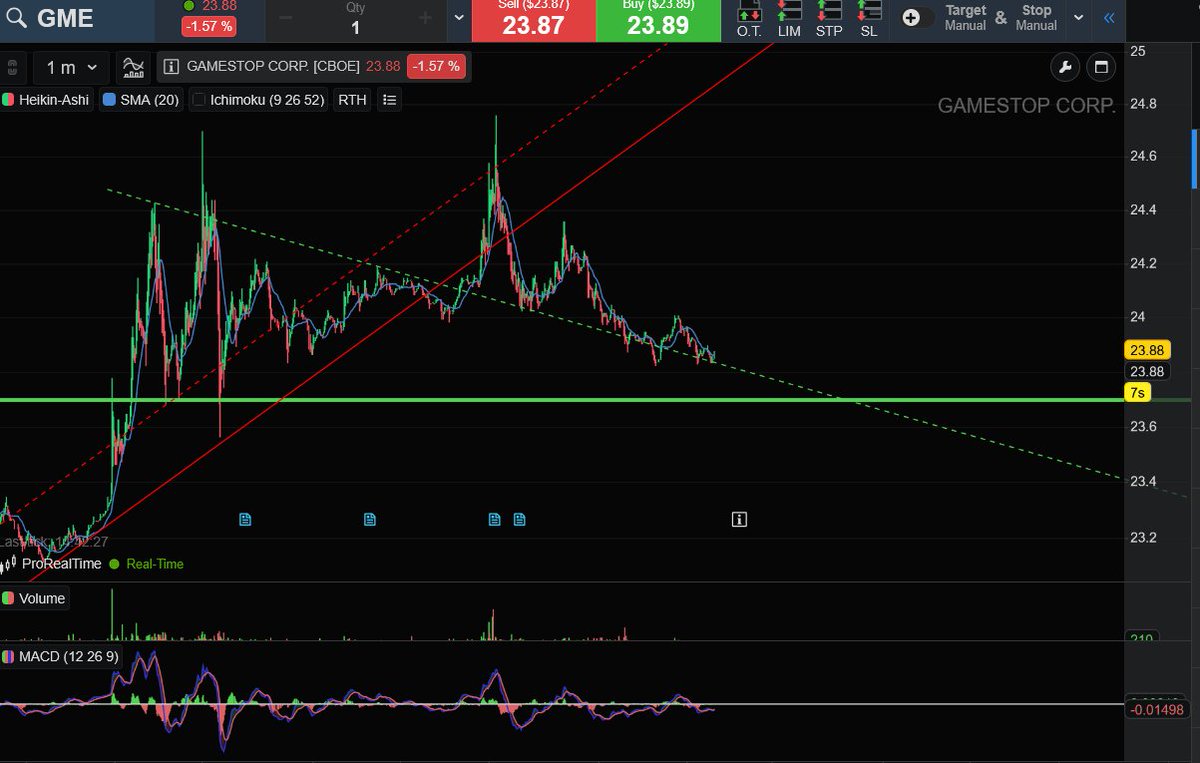Viewport: 1200px width, 763px height.
Task: Click the GAMESTOP CORP. [CBOE] instrument label
Action: [x=273, y=67]
